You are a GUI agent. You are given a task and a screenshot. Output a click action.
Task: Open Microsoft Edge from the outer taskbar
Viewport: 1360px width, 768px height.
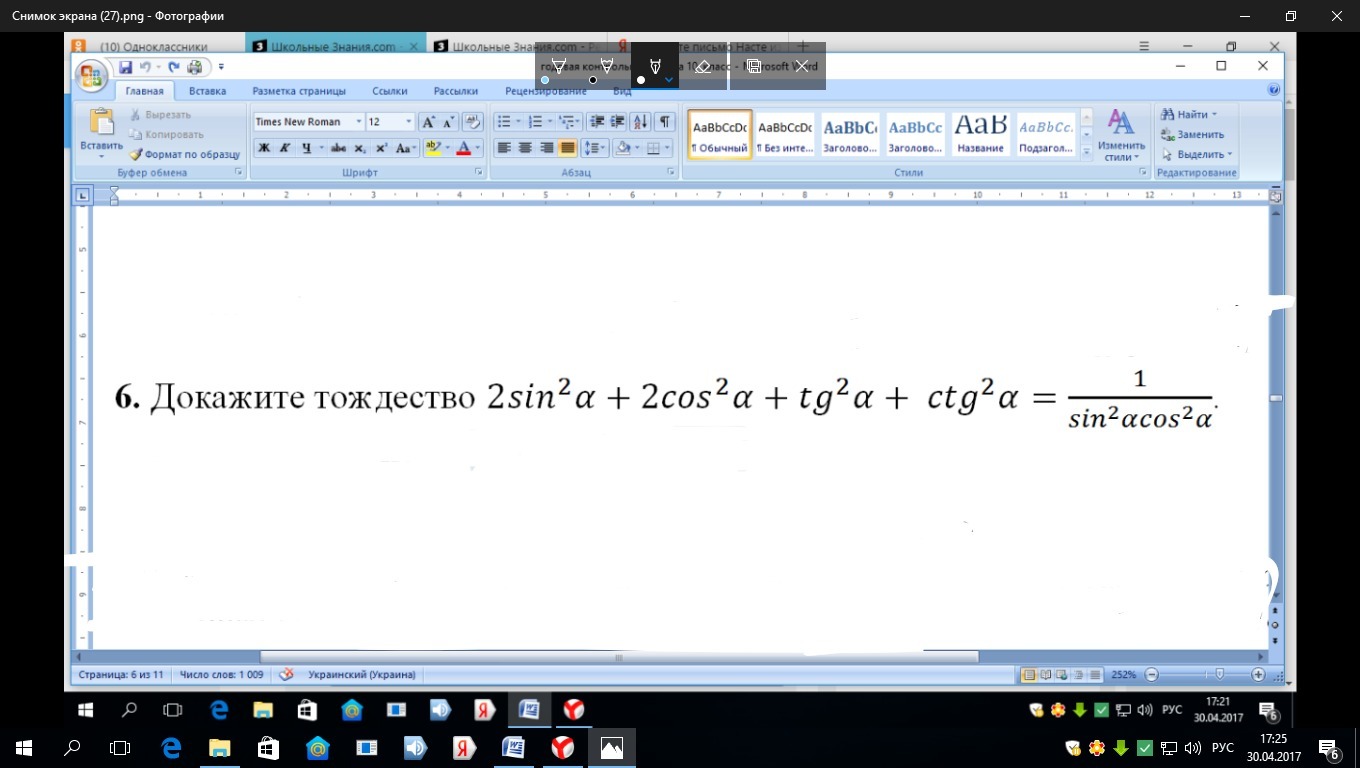point(170,748)
